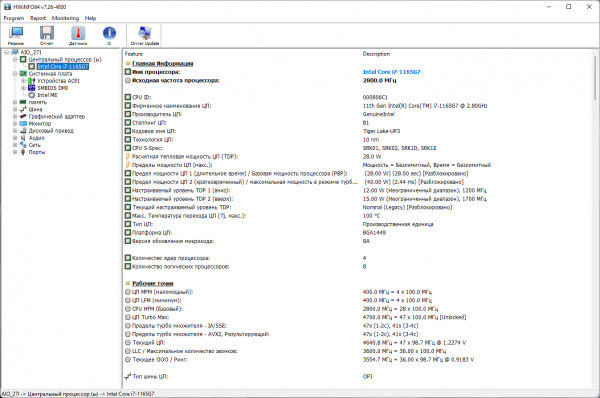Click the status bar path text

tap(78, 394)
